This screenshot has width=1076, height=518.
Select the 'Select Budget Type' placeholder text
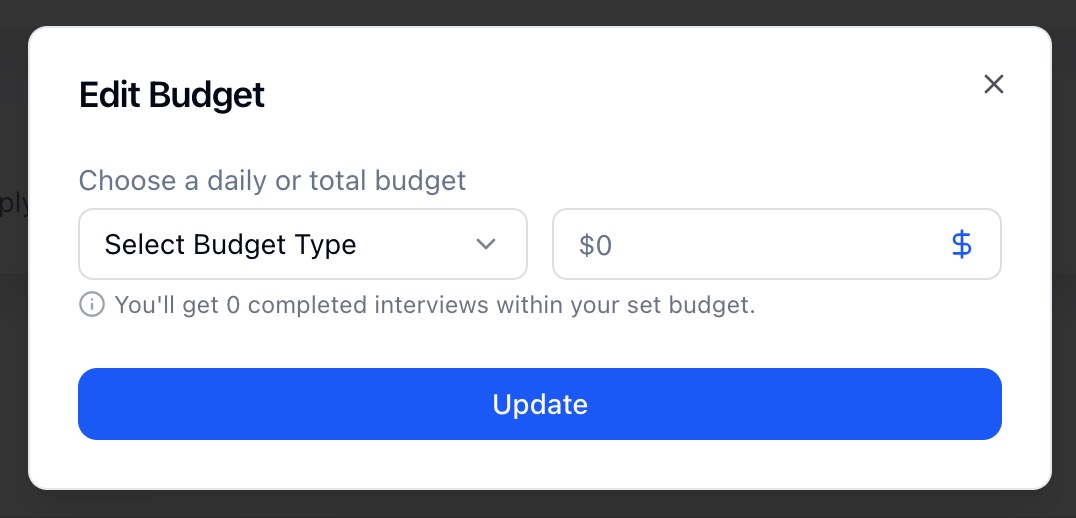[x=230, y=244]
